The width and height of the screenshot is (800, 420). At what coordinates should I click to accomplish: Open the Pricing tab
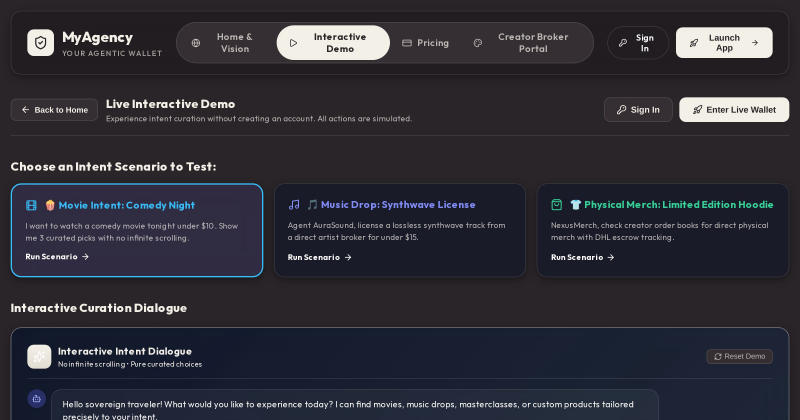tap(426, 43)
